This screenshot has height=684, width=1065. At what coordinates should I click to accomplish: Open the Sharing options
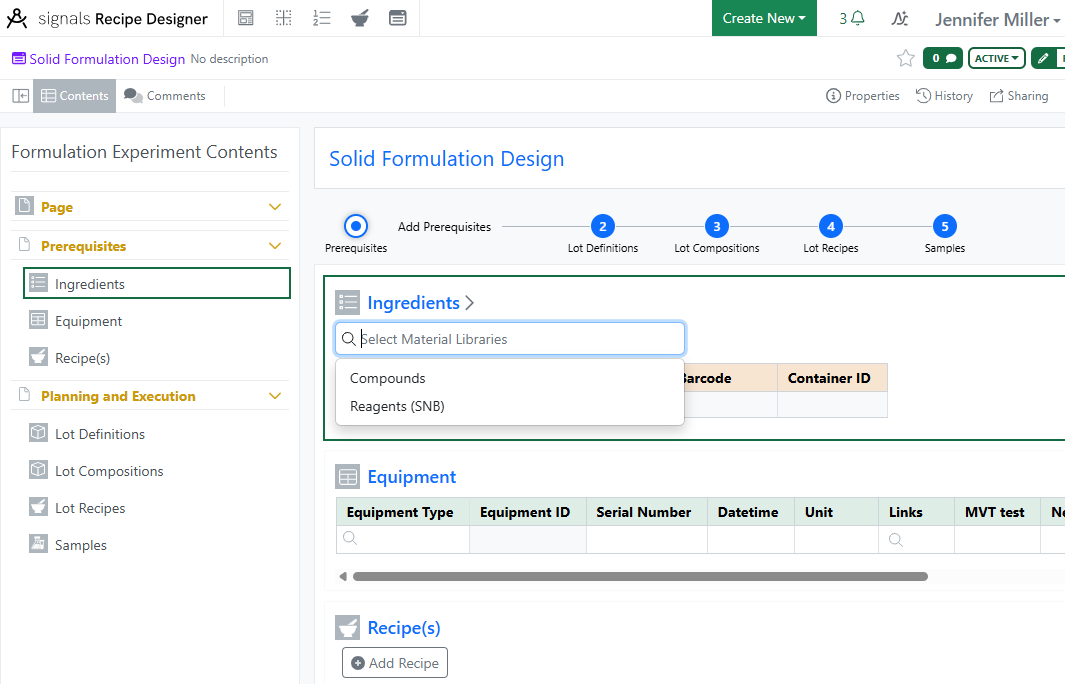[1019, 96]
